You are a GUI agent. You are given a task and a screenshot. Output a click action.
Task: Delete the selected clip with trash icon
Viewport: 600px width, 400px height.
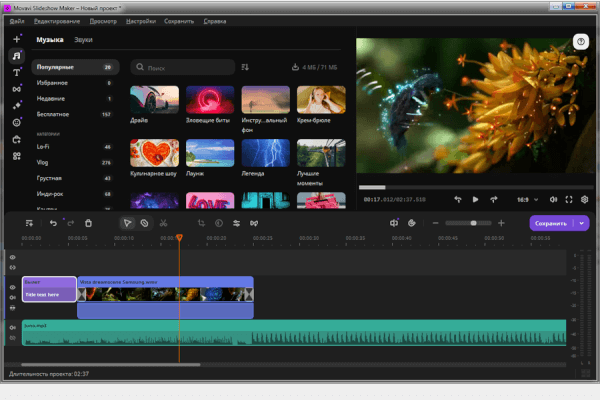pos(88,223)
